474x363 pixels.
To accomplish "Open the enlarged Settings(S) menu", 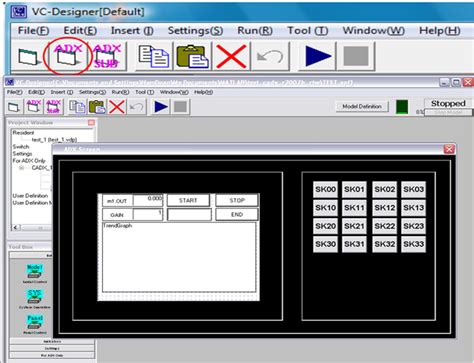I will (x=195, y=31).
